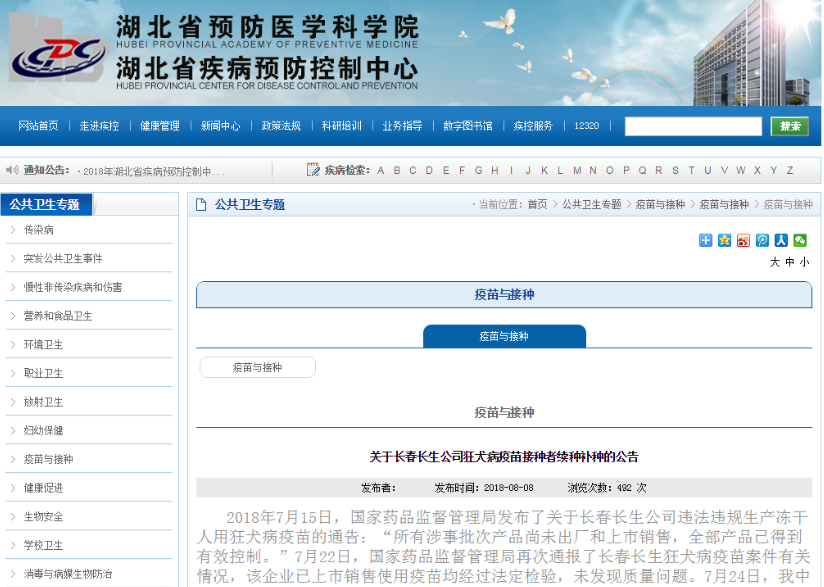
Task: Expand 突发公共卫生事件 sidebar category
Action: [x=63, y=259]
